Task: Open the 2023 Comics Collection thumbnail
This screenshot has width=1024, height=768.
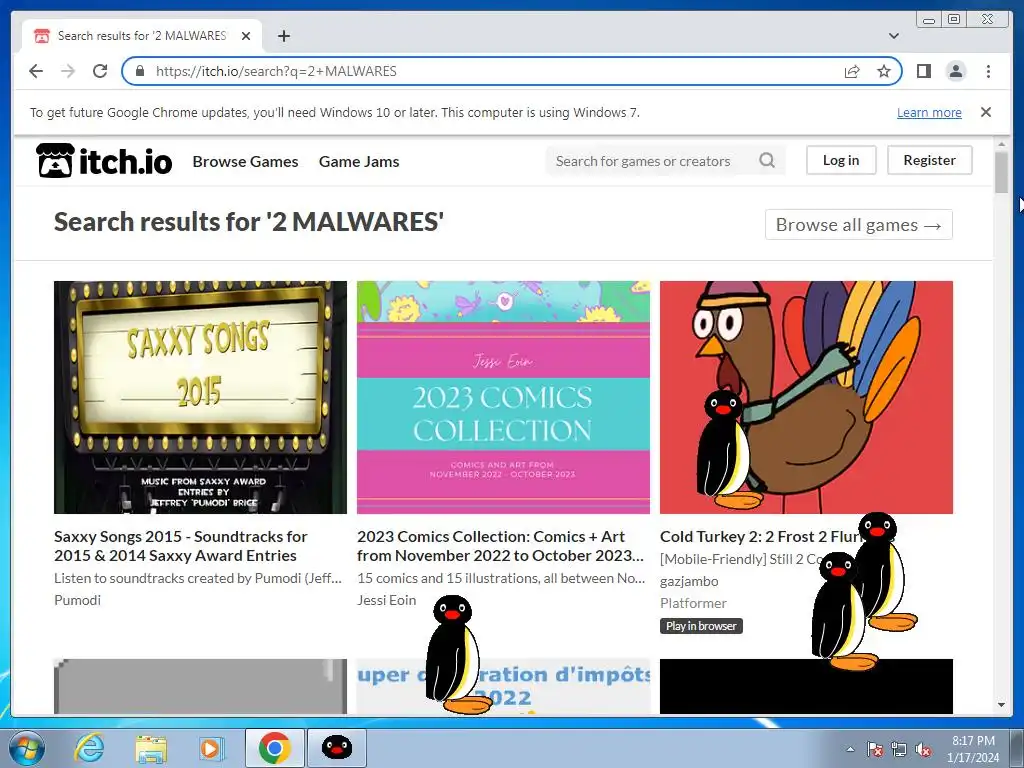Action: (x=504, y=397)
